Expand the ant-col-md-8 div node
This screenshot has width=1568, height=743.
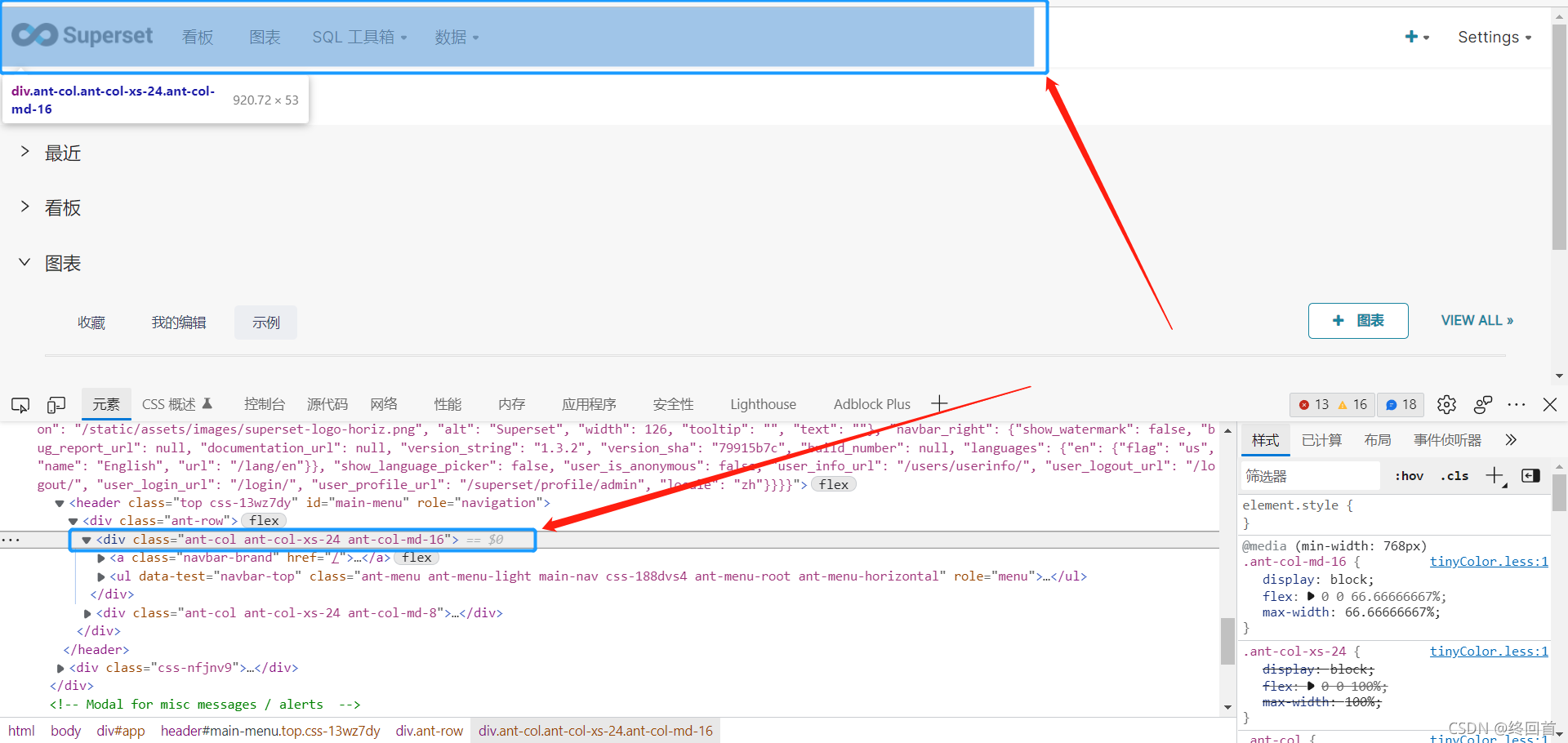tap(87, 613)
